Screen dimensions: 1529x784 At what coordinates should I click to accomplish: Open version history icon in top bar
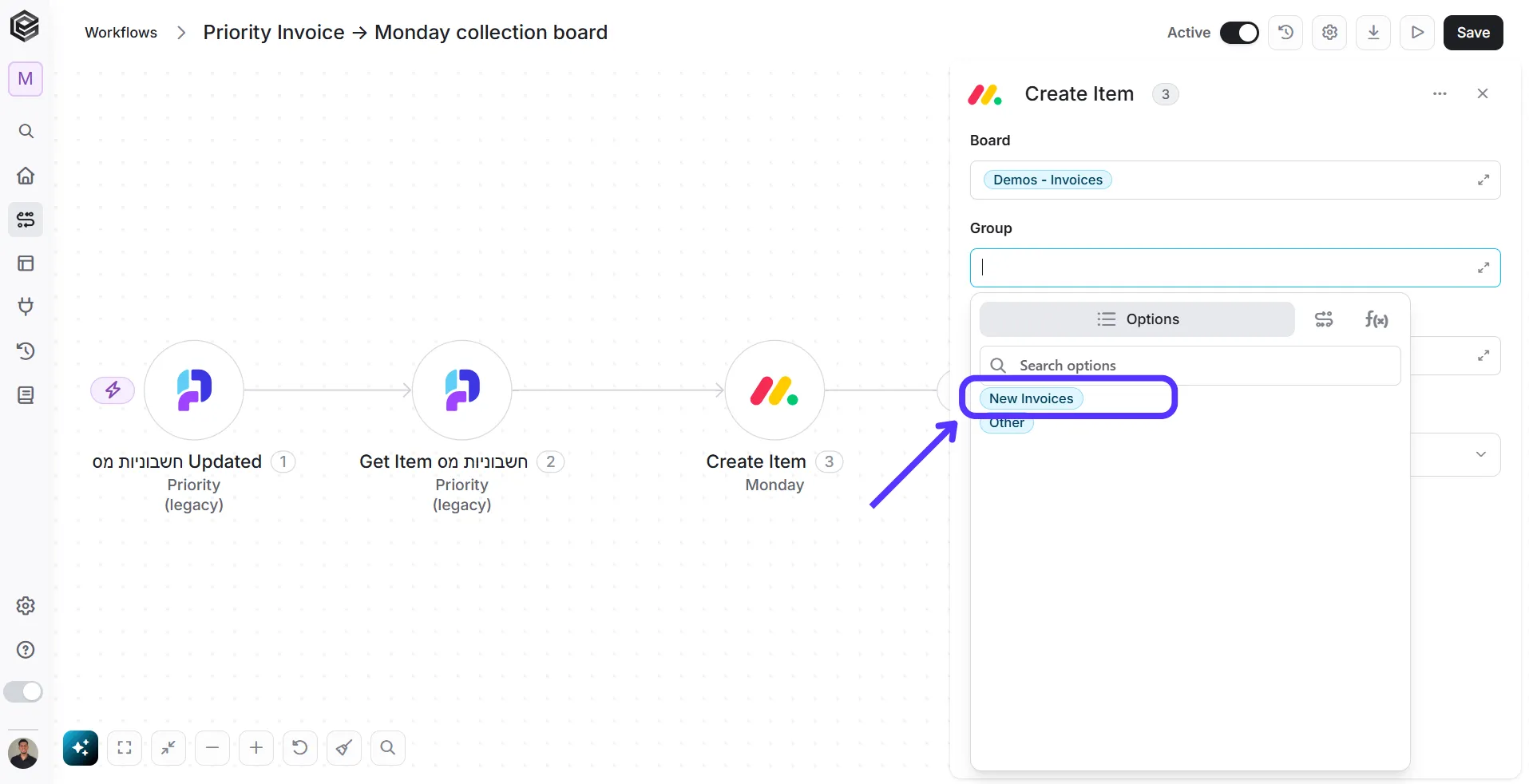[1285, 33]
